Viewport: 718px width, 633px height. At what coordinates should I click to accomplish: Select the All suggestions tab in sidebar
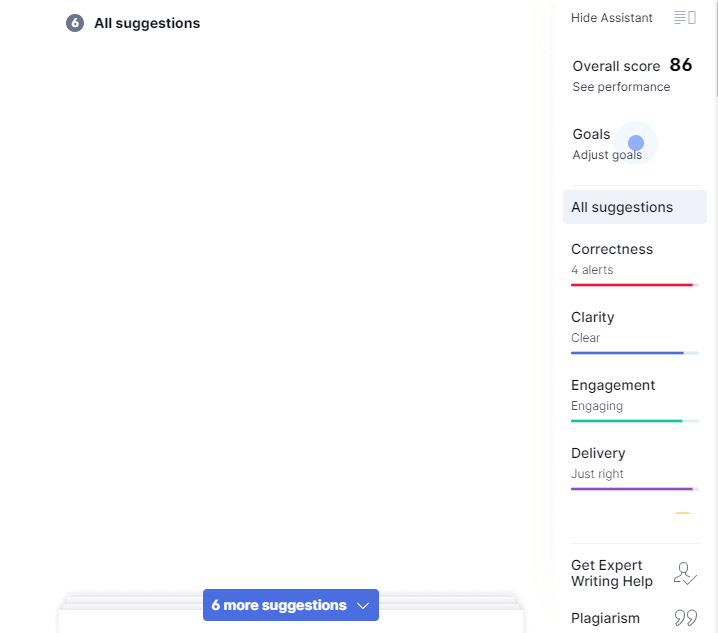click(x=635, y=207)
